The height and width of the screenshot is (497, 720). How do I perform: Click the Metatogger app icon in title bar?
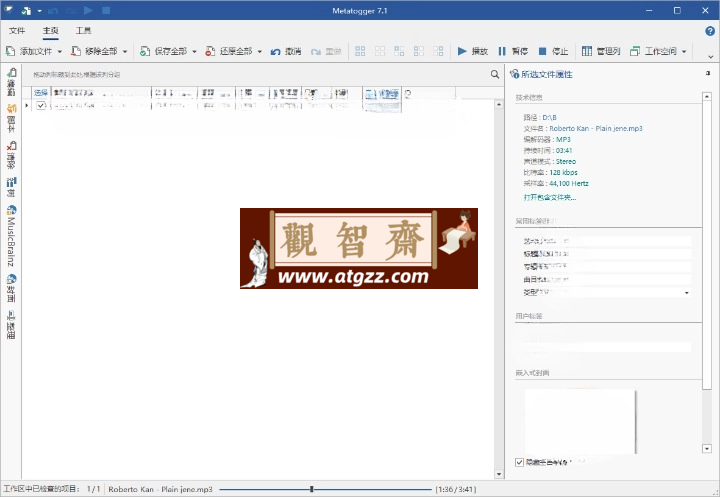(8, 10)
